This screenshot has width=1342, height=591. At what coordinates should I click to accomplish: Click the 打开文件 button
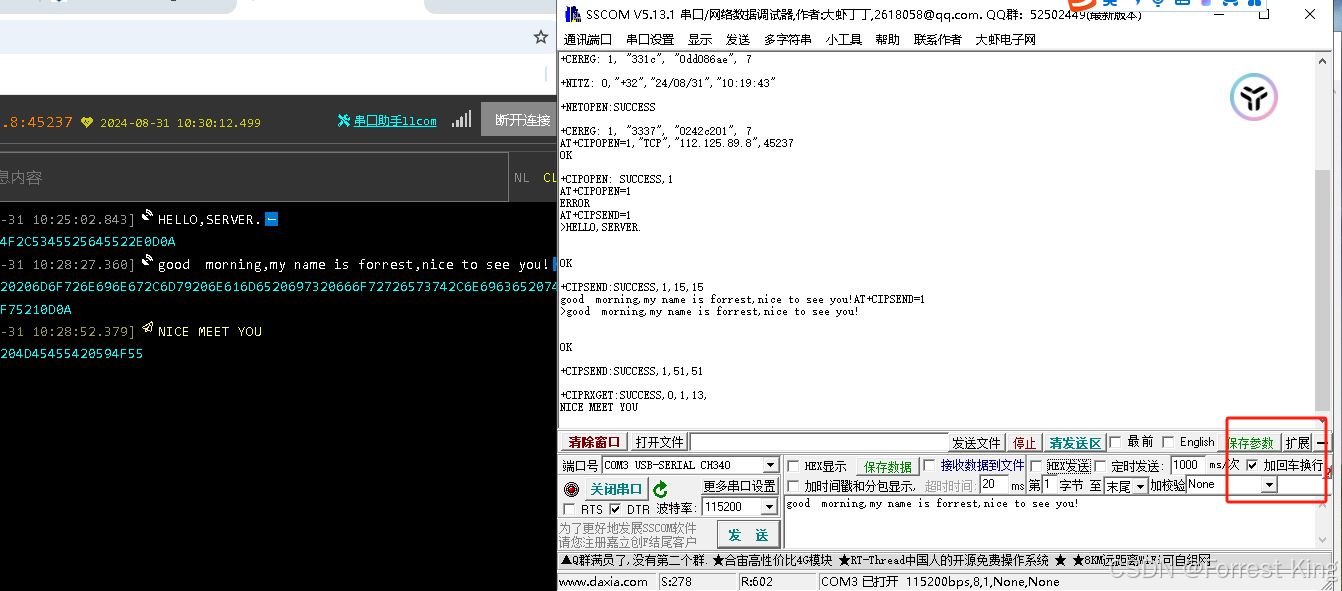(659, 442)
